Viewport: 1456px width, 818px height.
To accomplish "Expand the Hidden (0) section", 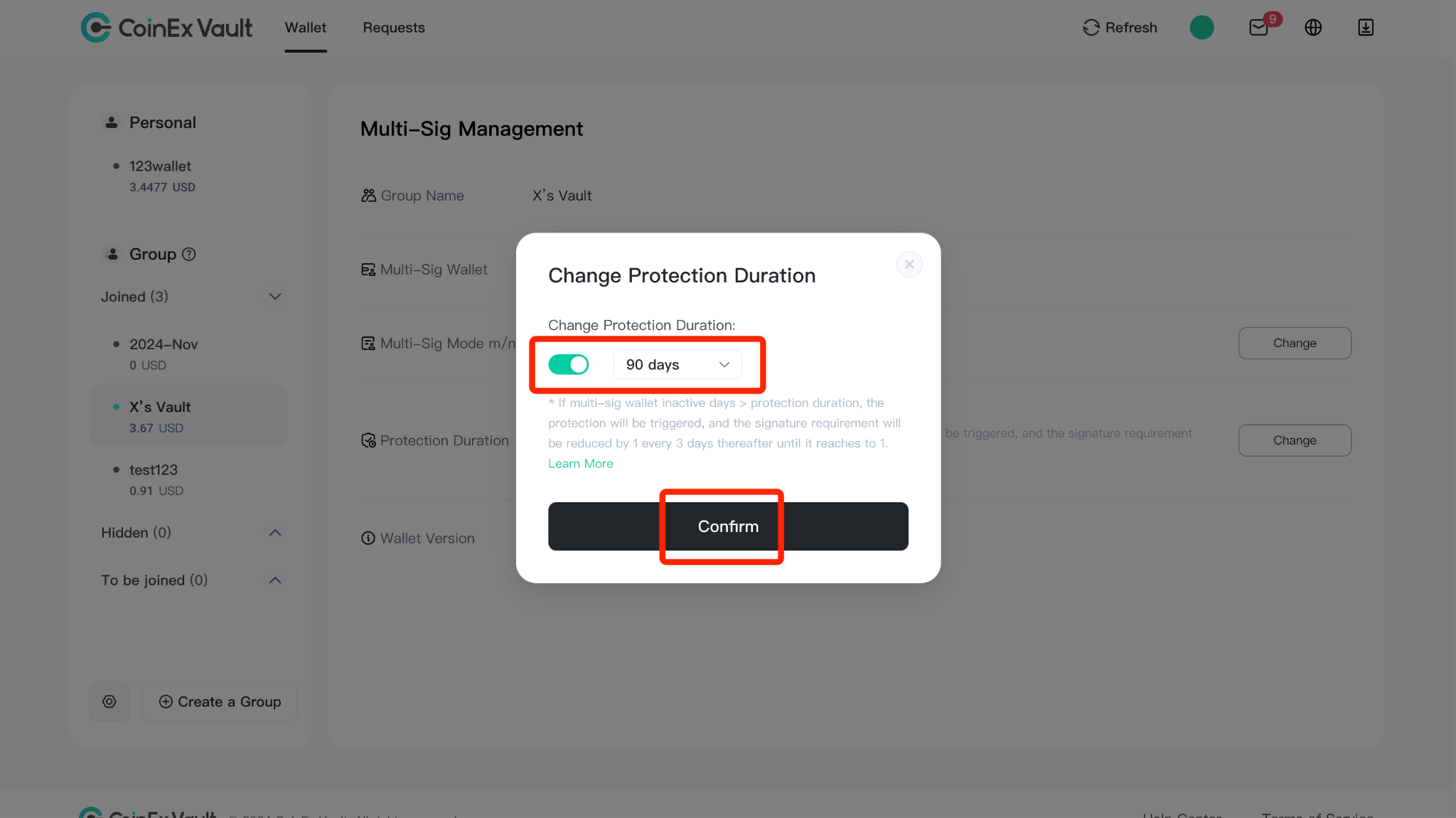I will tap(275, 533).
